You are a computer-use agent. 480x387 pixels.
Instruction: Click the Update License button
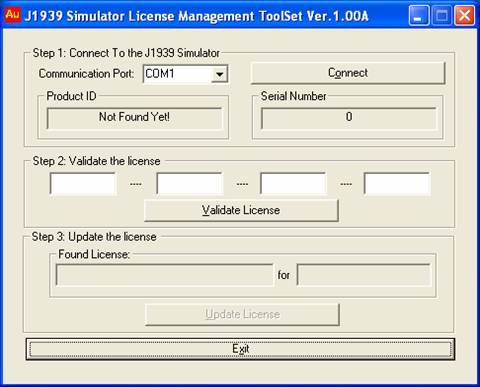click(242, 314)
